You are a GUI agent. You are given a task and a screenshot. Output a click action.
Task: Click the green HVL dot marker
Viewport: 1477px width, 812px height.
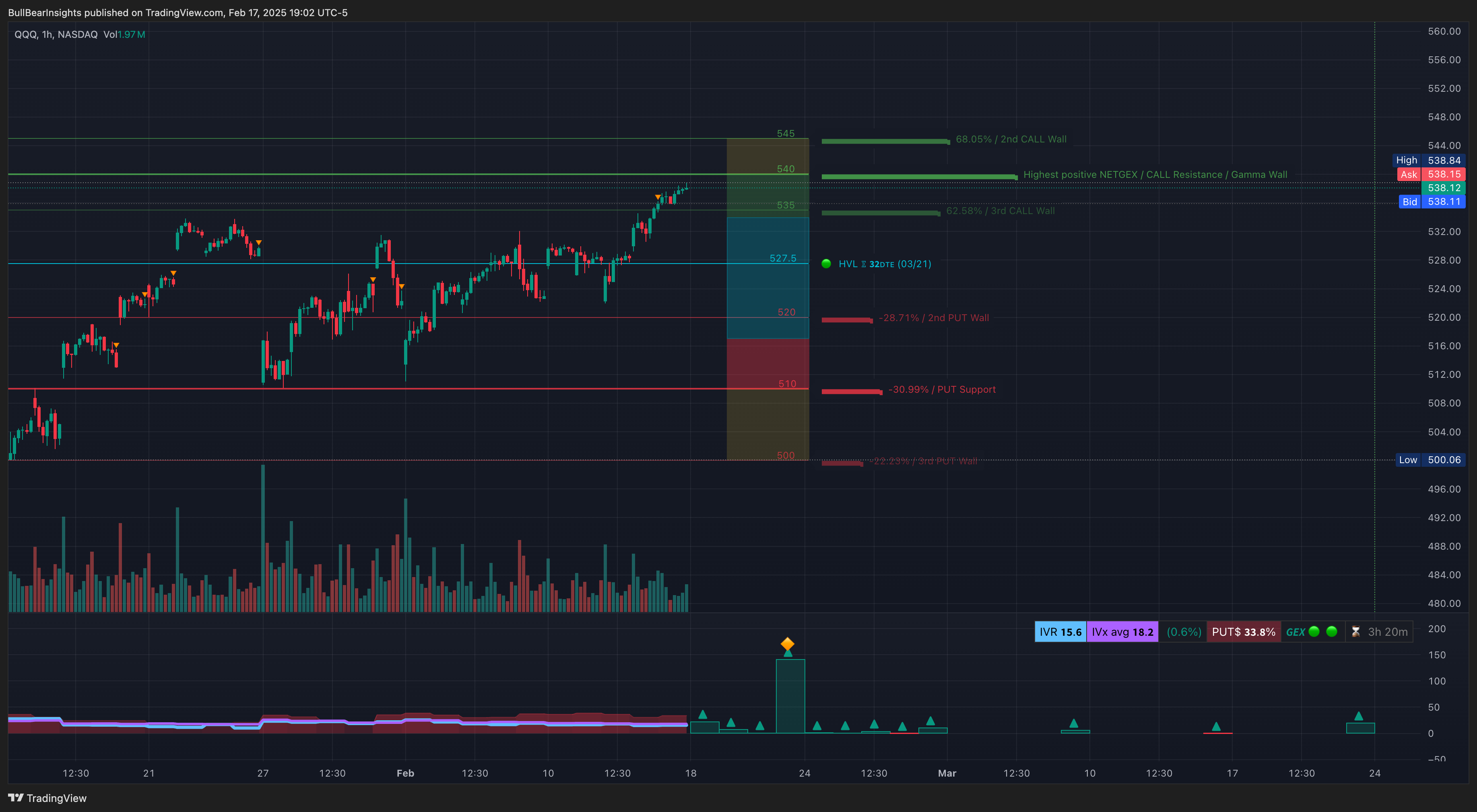pyautogui.click(x=826, y=264)
